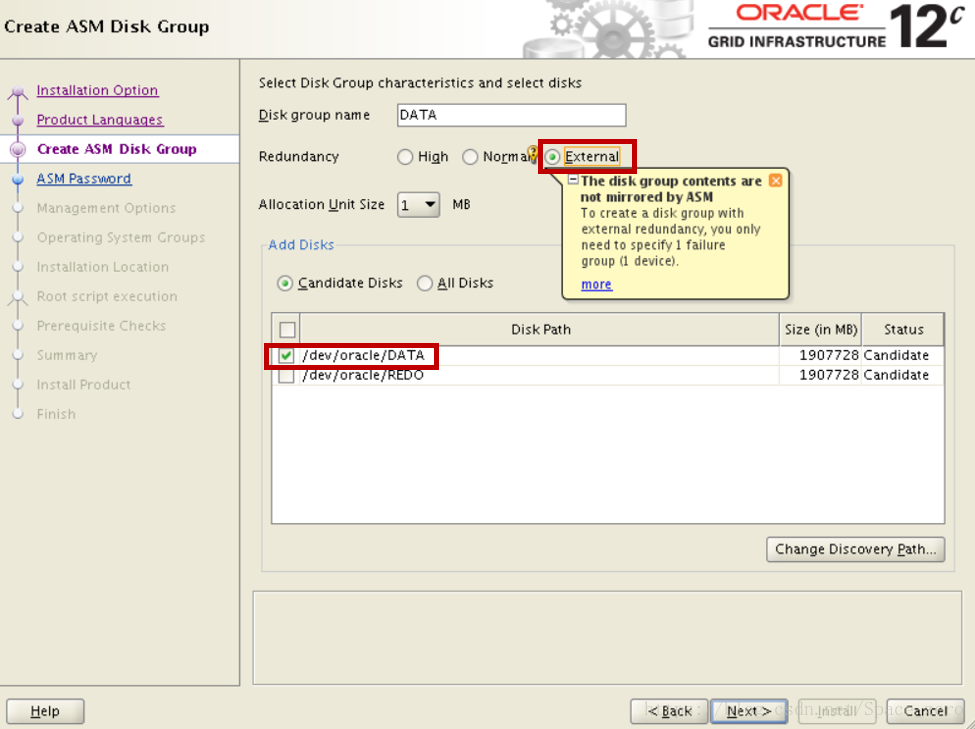Open the Installation Option step
975x729 pixels.
pos(97,90)
